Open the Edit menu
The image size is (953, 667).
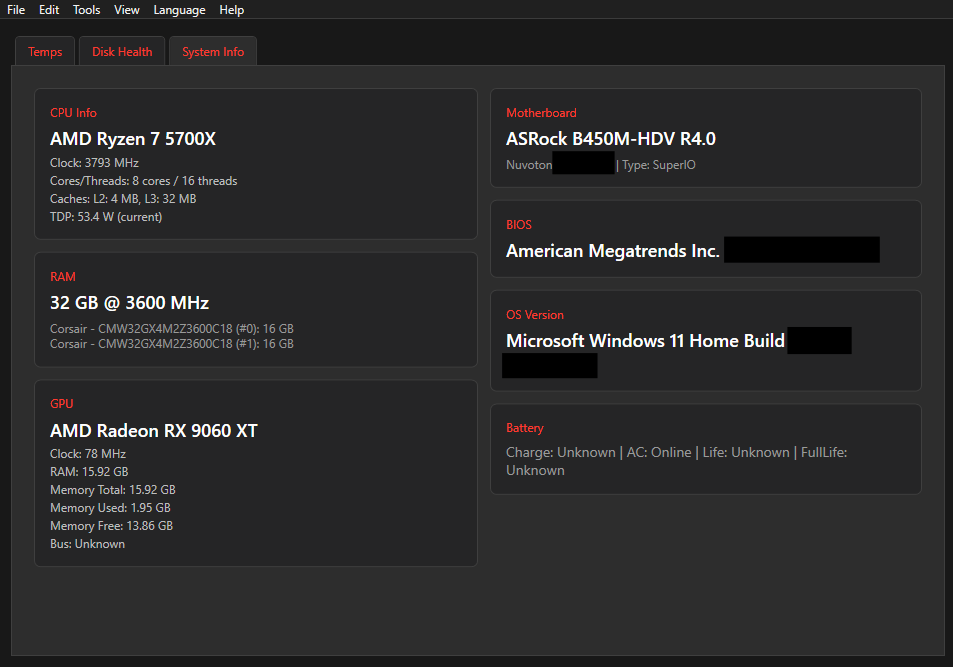click(49, 10)
